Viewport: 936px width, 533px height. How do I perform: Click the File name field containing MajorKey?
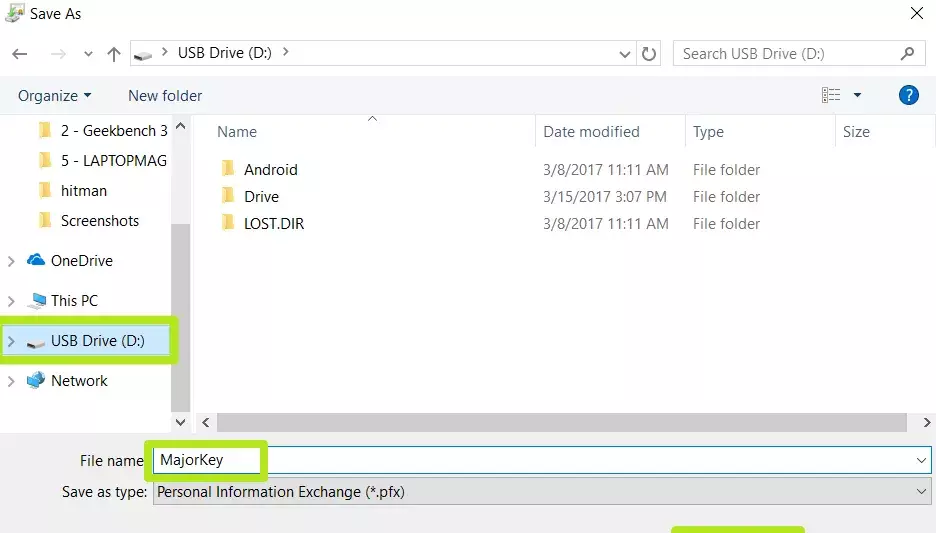(542, 460)
